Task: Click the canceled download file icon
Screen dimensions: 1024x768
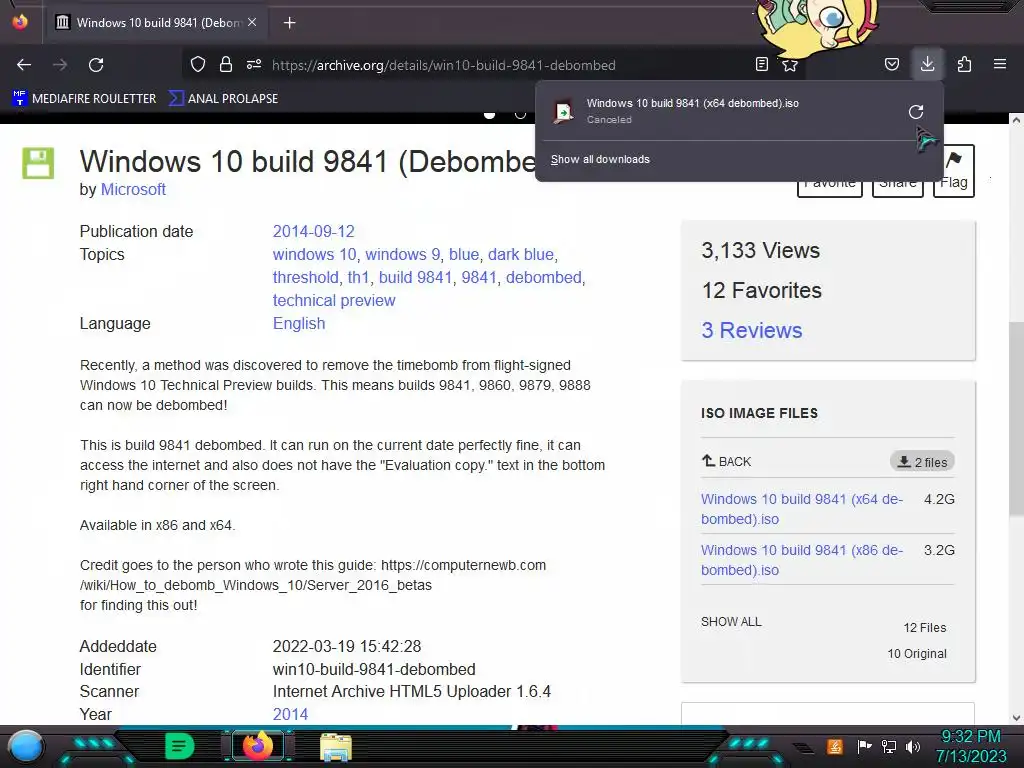Action: coord(563,112)
